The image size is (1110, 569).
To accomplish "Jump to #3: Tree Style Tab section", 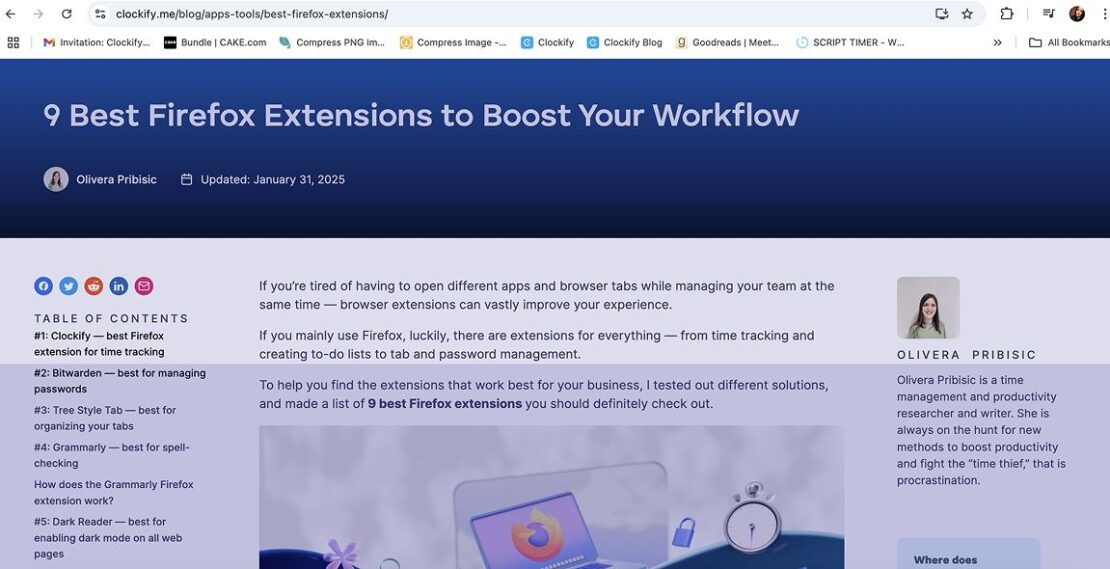I will [x=105, y=418].
